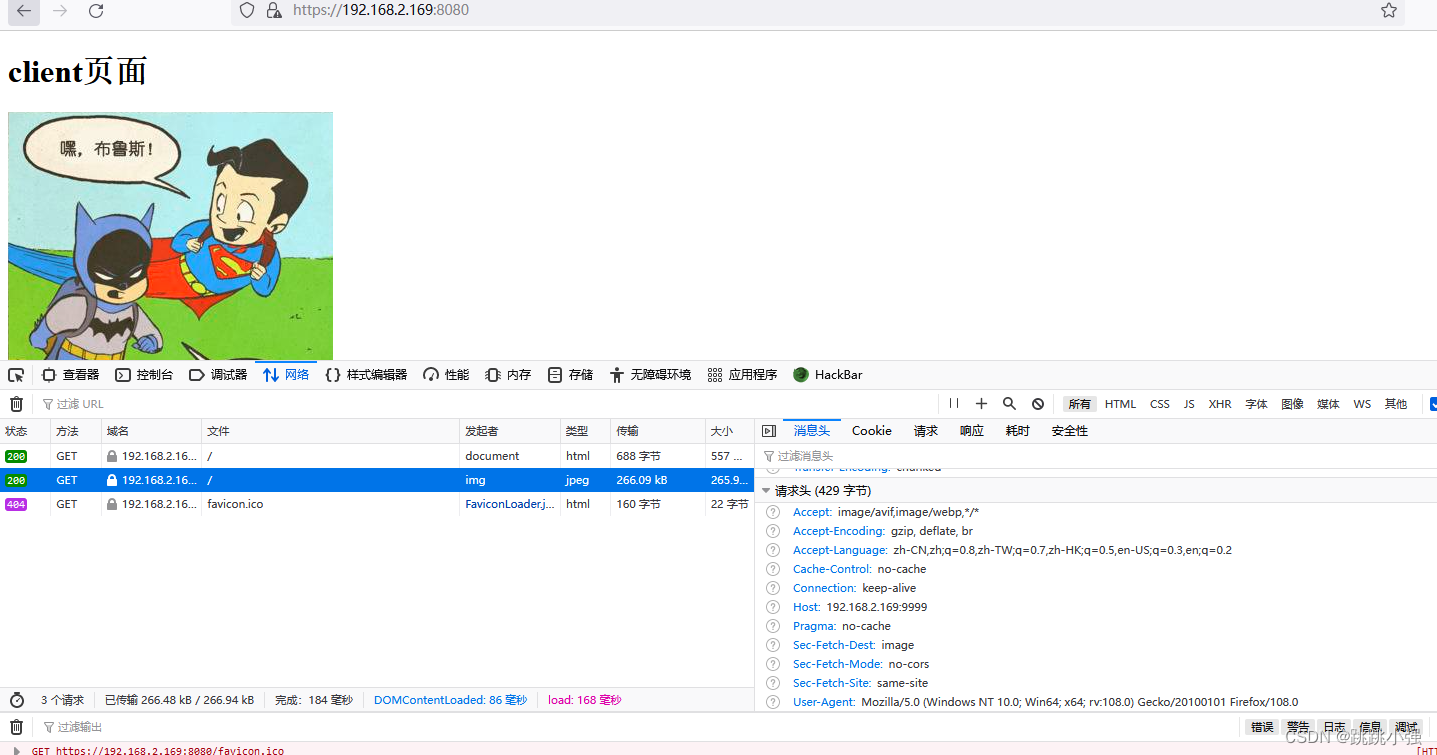Open the 响应 response details tab

[972, 431]
